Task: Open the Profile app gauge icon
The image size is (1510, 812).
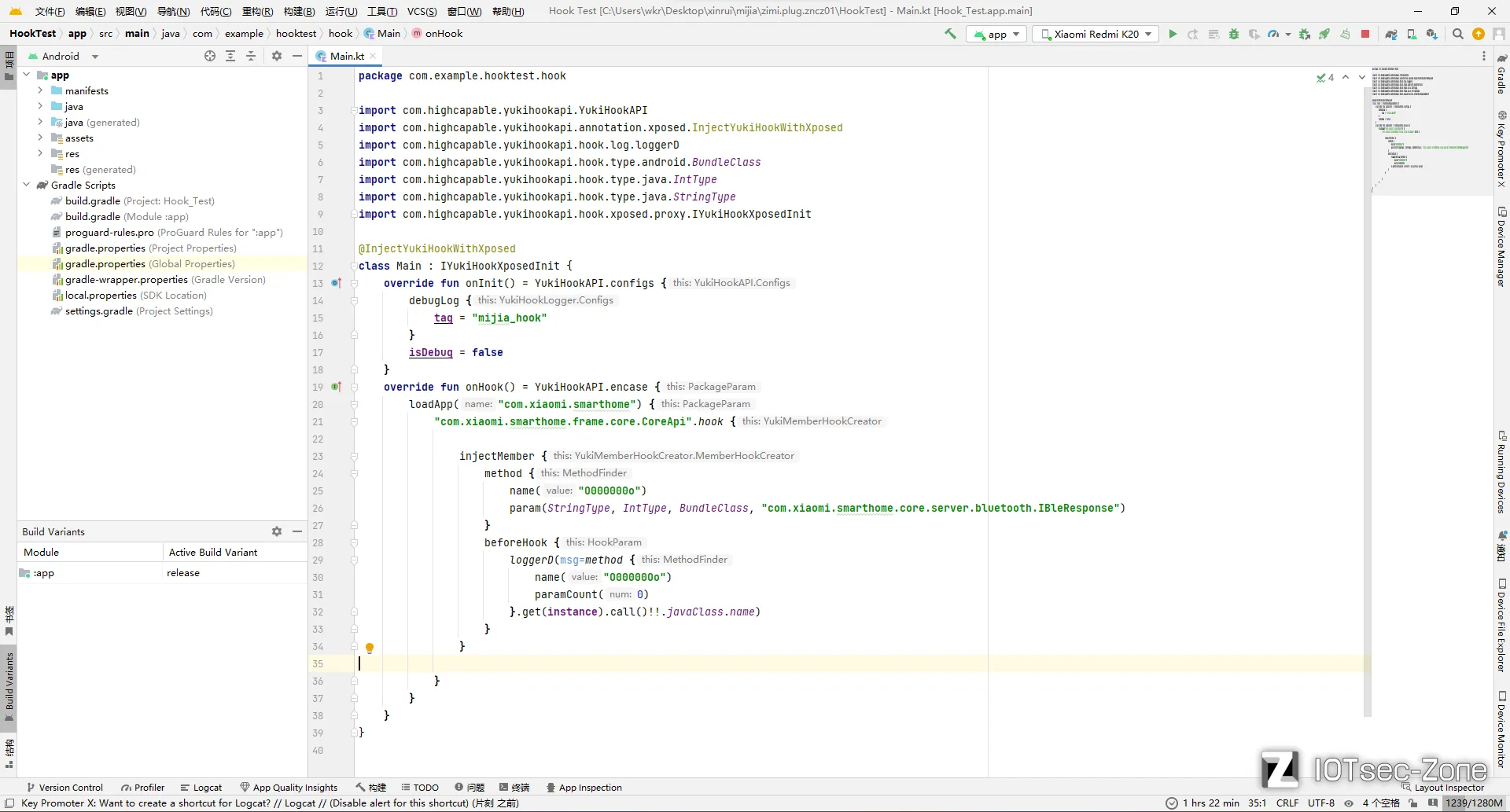Action: tap(1273, 34)
